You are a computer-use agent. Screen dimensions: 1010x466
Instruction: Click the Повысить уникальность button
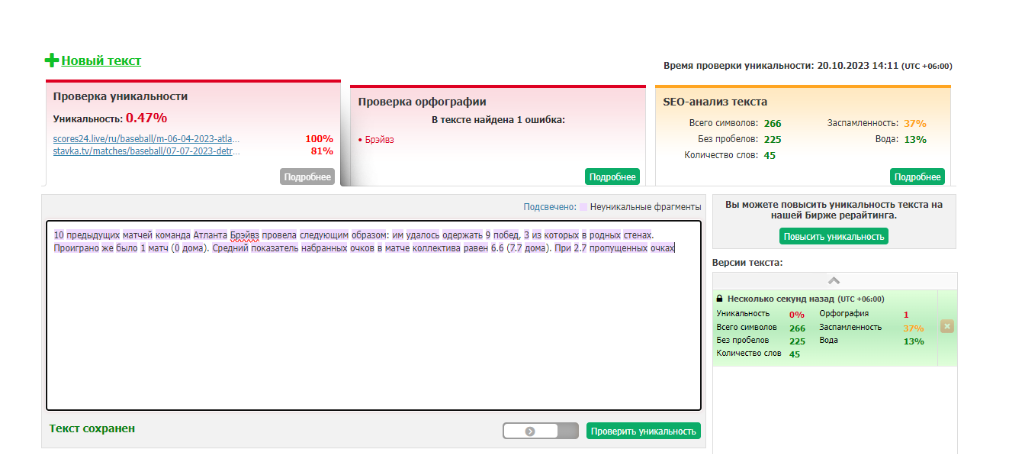tap(834, 237)
